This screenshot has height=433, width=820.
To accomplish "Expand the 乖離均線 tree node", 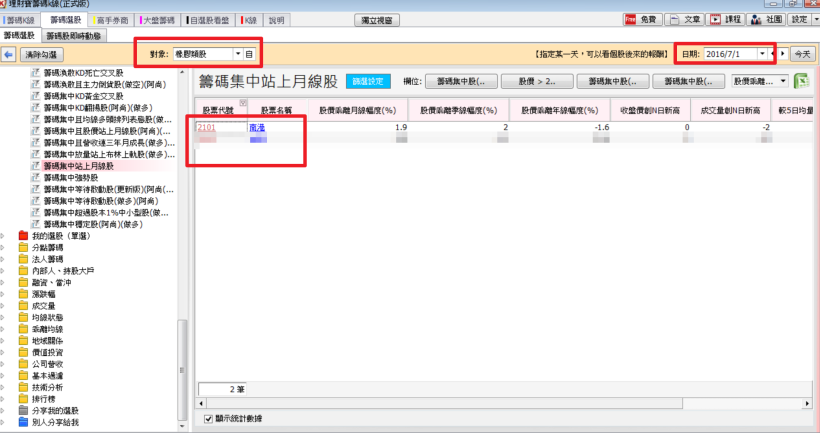I will click(x=3, y=329).
